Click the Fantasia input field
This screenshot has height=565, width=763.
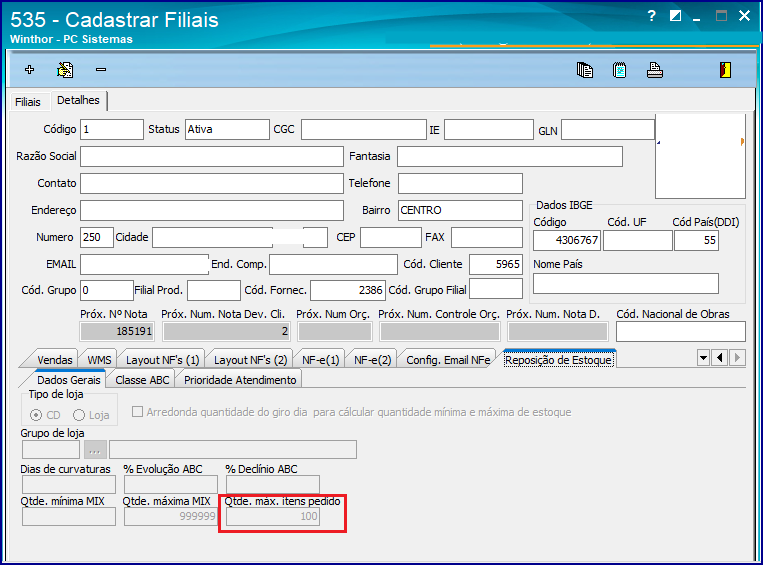coord(510,157)
